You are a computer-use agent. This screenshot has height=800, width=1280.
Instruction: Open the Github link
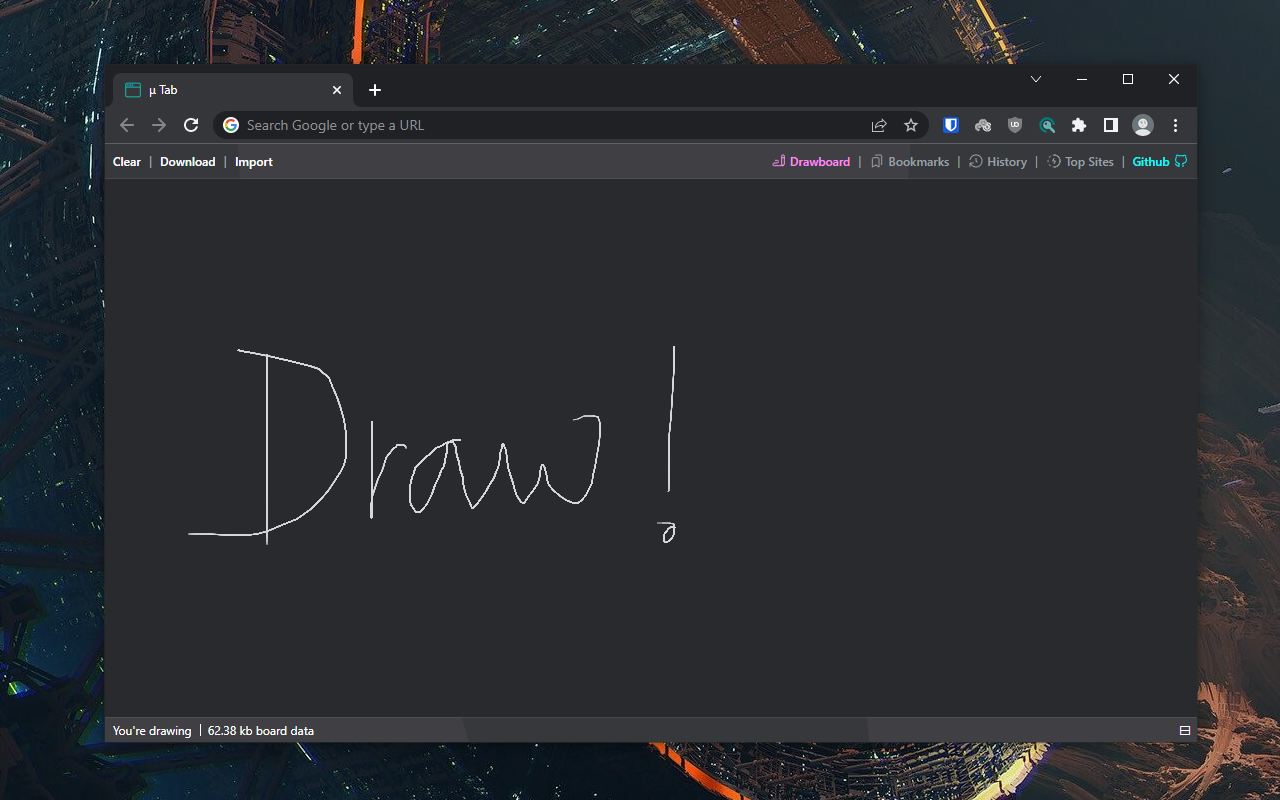pyautogui.click(x=1160, y=162)
